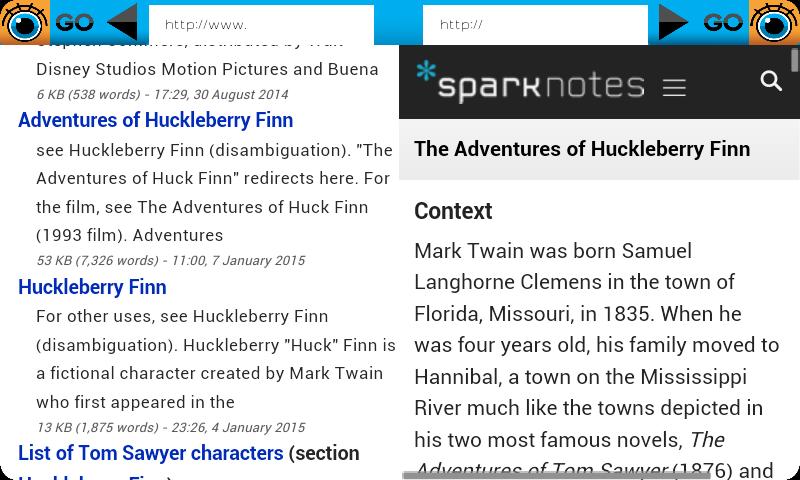Screen dimensions: 800x480
Task: Open the List of Tom Sawyer characters link
Action: 151,453
